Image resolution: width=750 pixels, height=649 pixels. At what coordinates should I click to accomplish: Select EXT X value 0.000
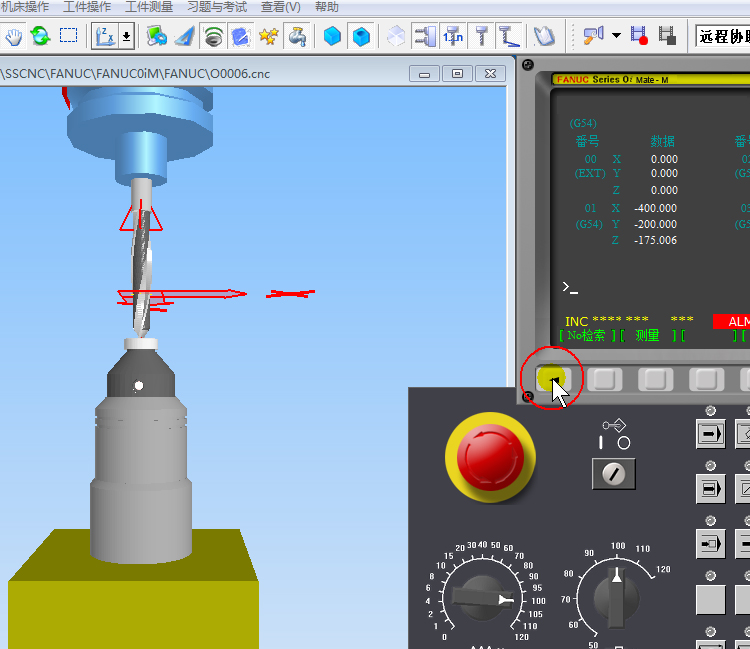[664, 159]
